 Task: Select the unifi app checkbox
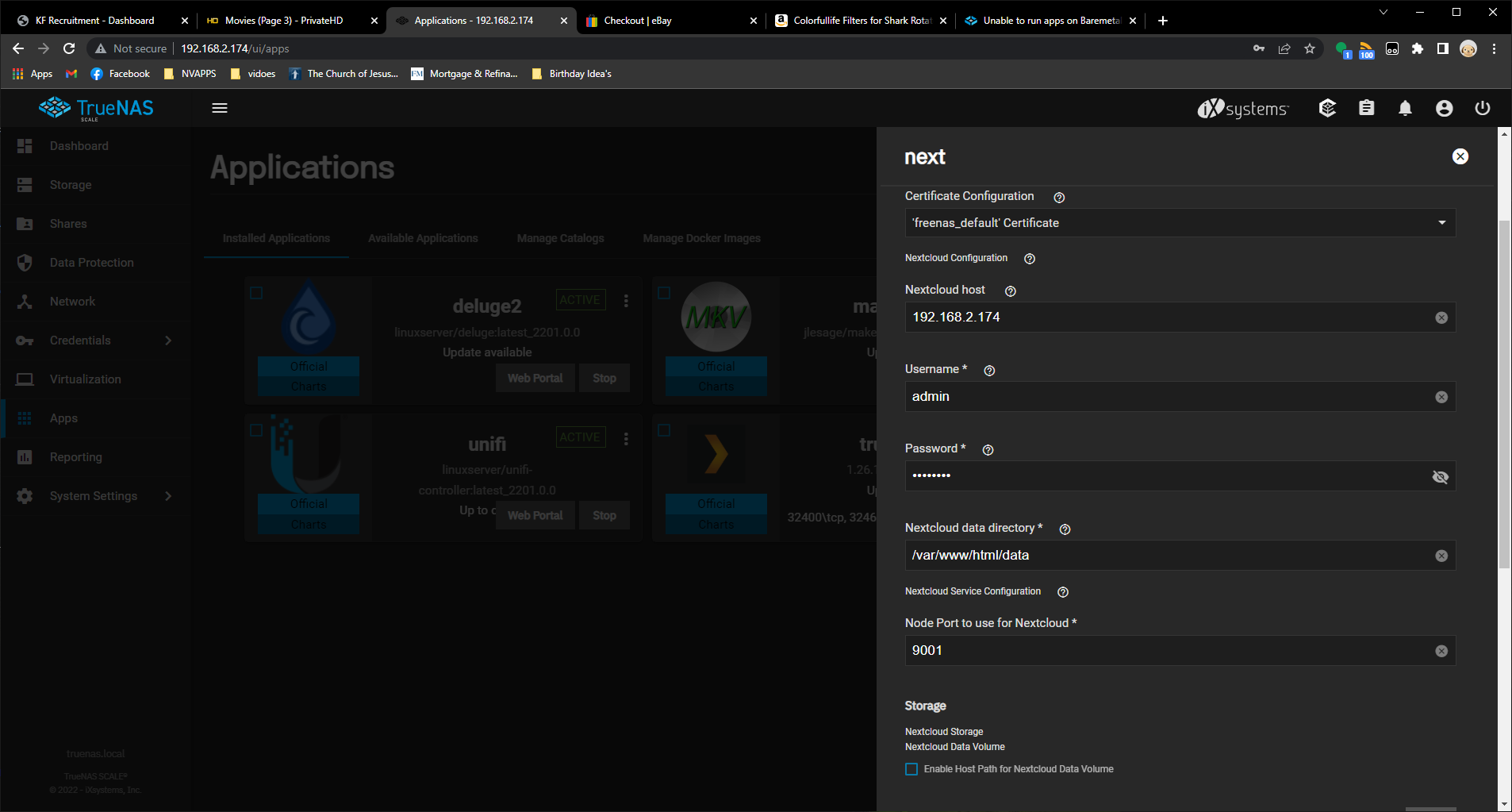(256, 430)
